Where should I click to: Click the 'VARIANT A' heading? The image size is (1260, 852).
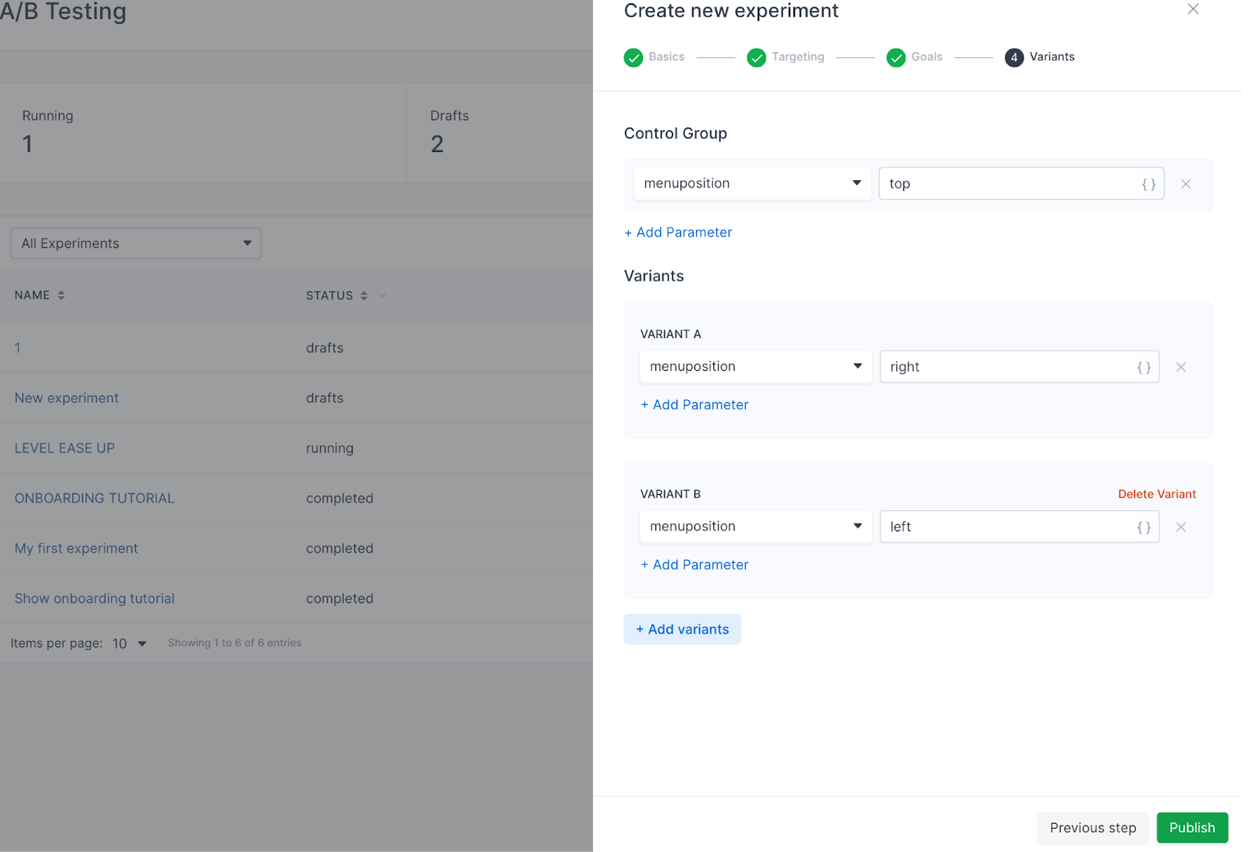[x=670, y=334]
